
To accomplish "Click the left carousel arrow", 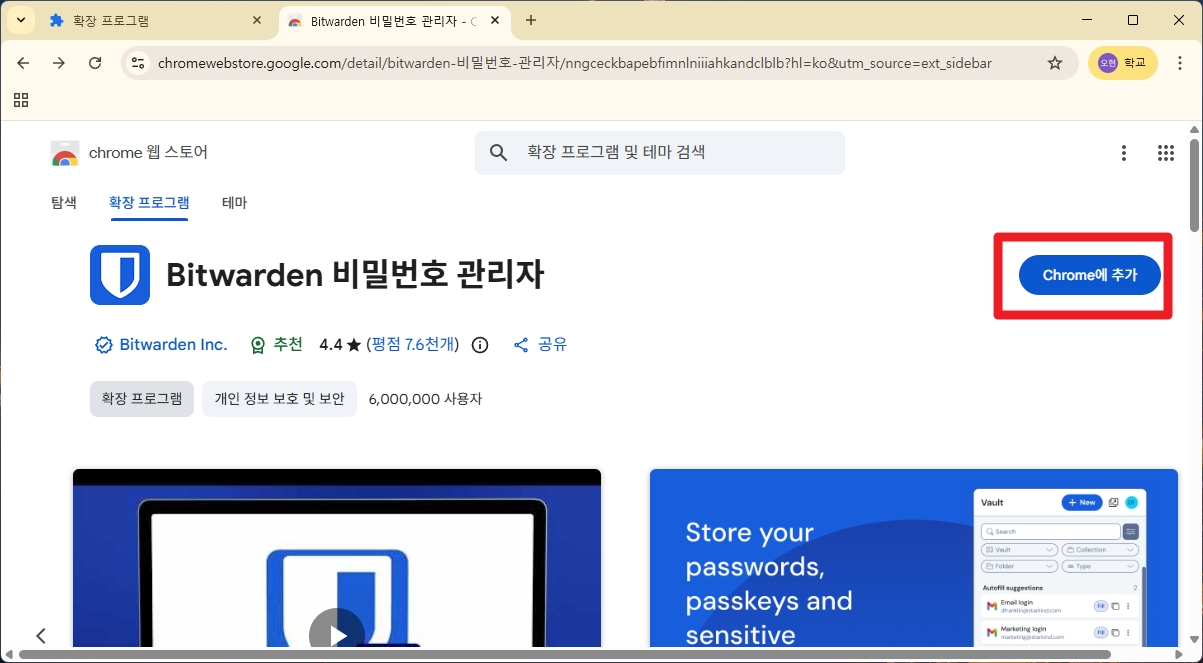I will (41, 635).
